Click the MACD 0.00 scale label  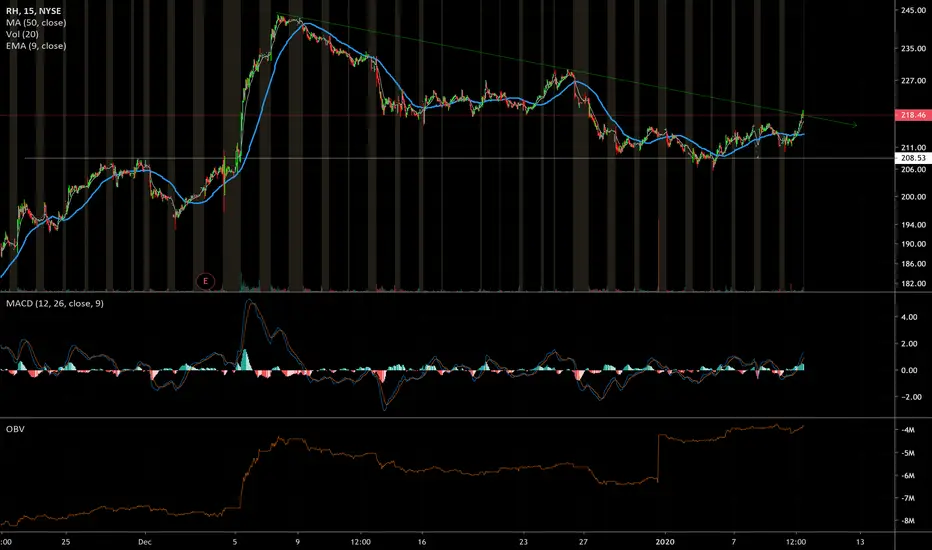pyautogui.click(x=909, y=370)
